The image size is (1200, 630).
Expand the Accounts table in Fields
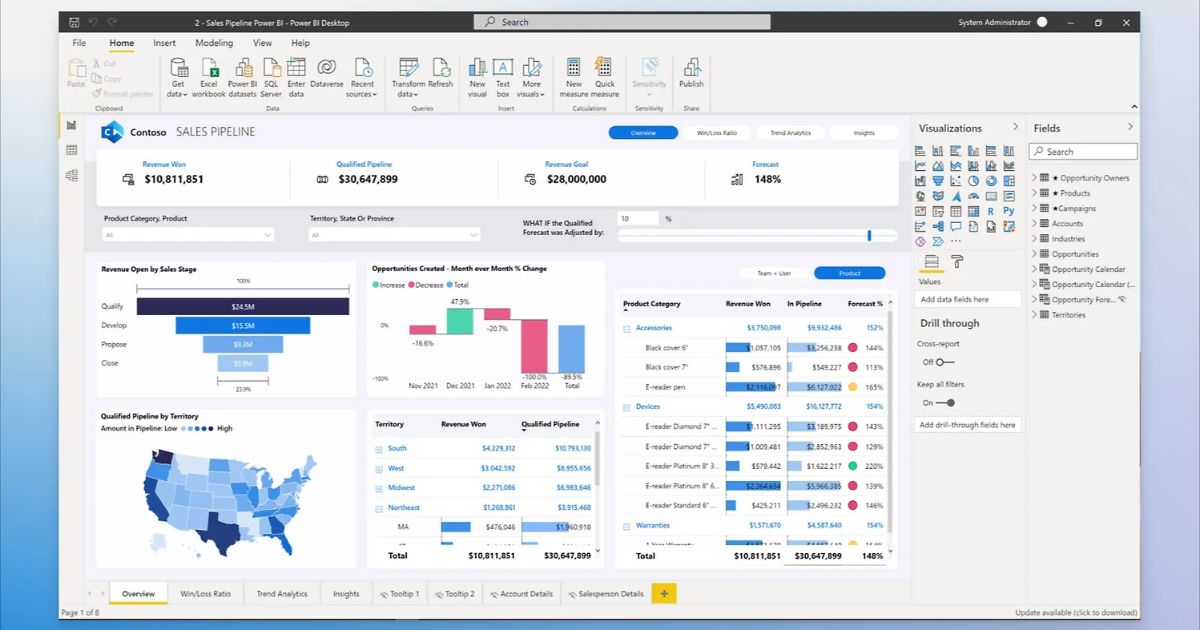tap(1036, 224)
